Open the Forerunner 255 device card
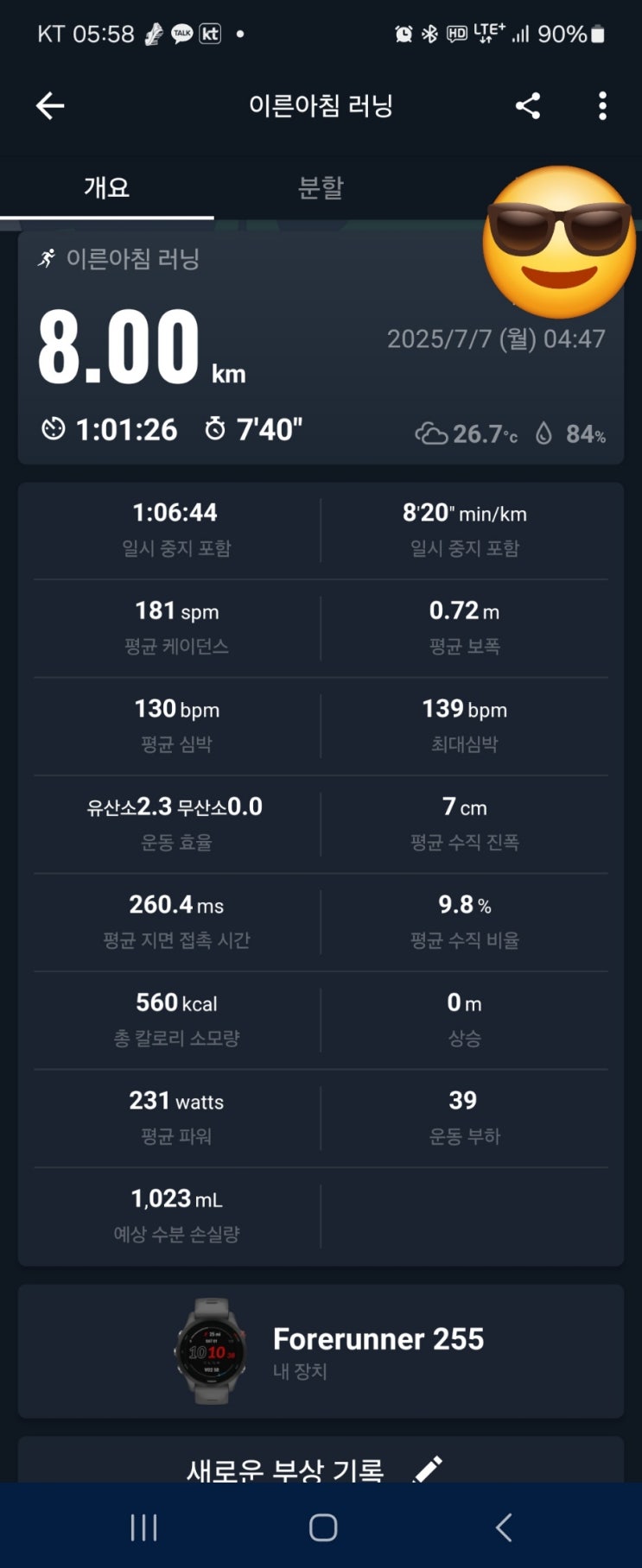The image size is (642, 1568). (321, 1351)
